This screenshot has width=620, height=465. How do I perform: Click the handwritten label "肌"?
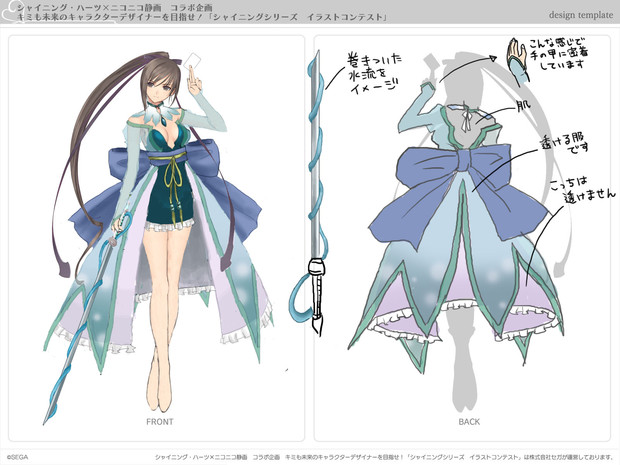tap(524, 106)
